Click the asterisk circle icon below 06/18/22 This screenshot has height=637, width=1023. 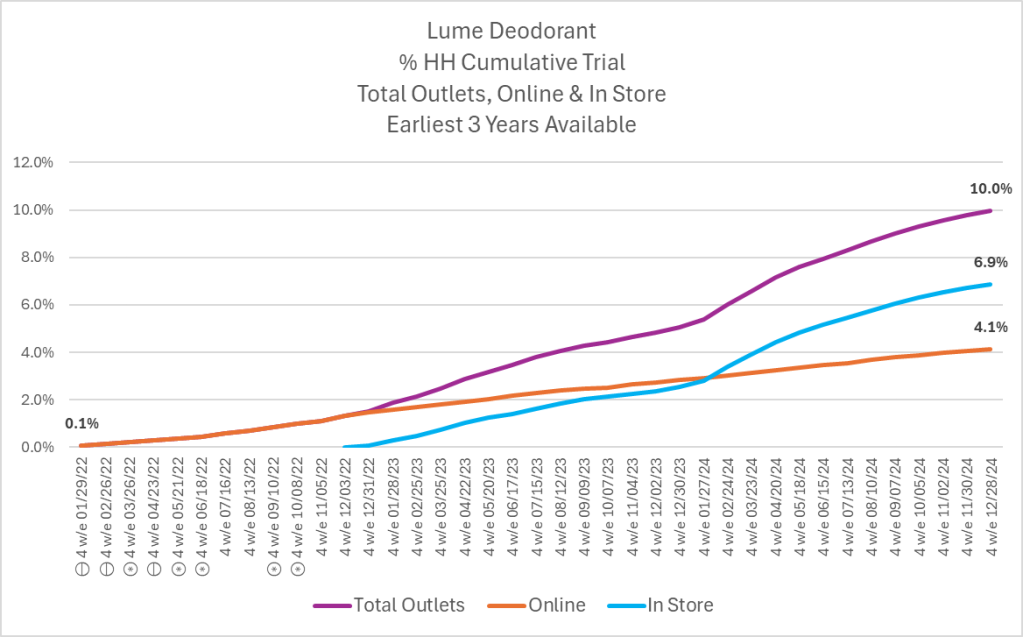tap(202, 569)
